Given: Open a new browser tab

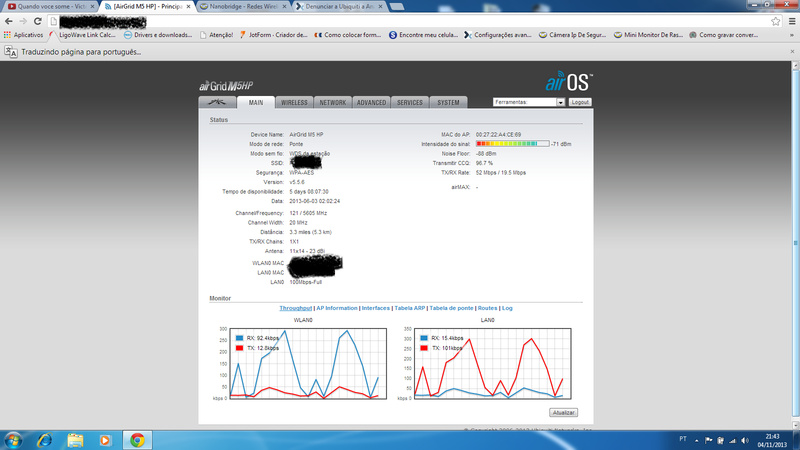Looking at the screenshot, I should point(397,7).
